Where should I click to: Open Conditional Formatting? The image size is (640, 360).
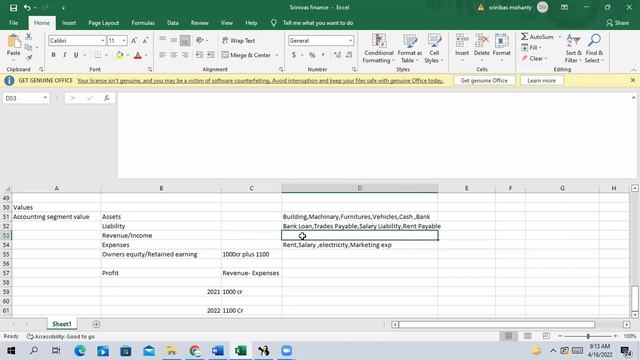(379, 49)
